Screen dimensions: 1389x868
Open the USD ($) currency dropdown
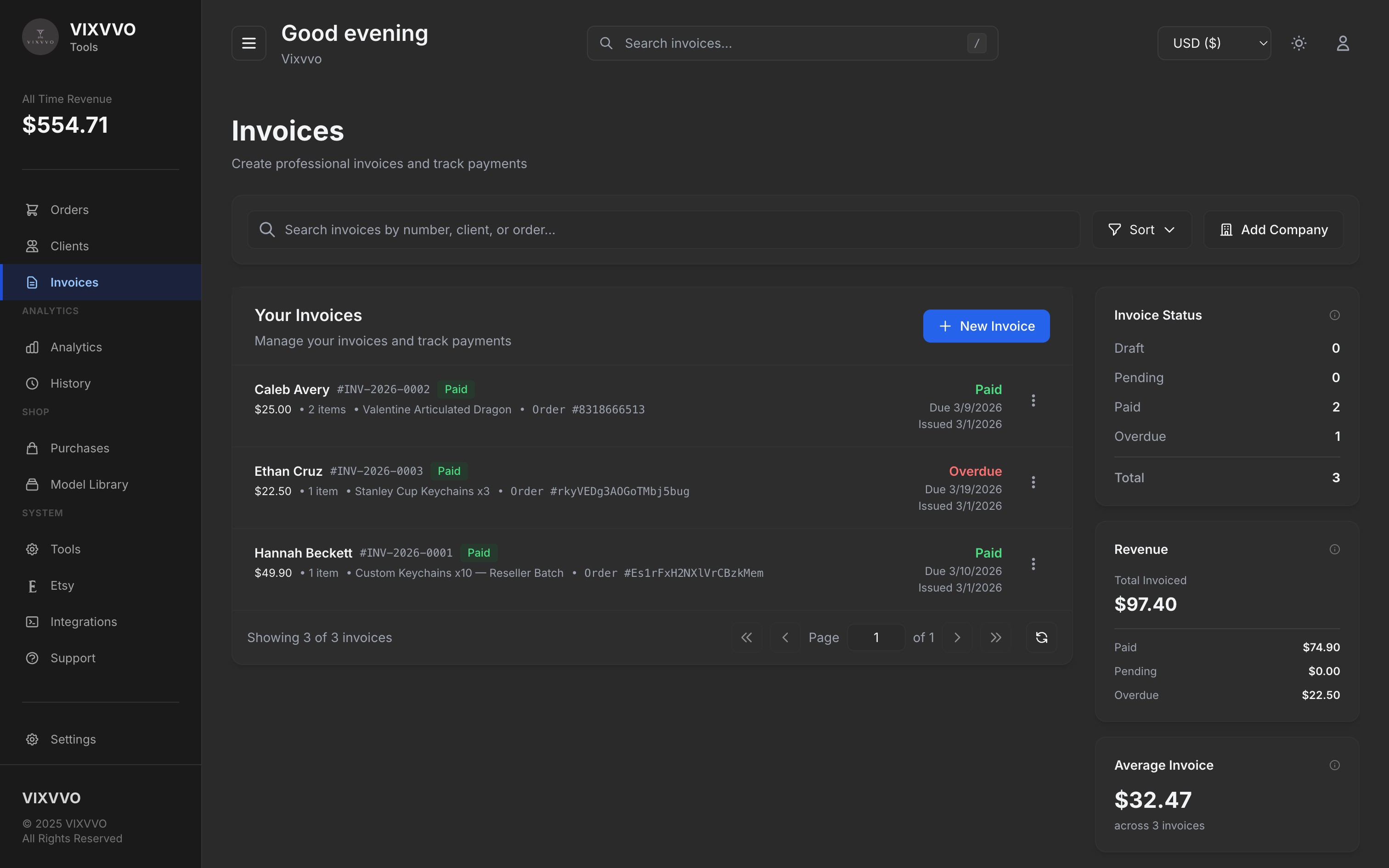(x=1214, y=43)
